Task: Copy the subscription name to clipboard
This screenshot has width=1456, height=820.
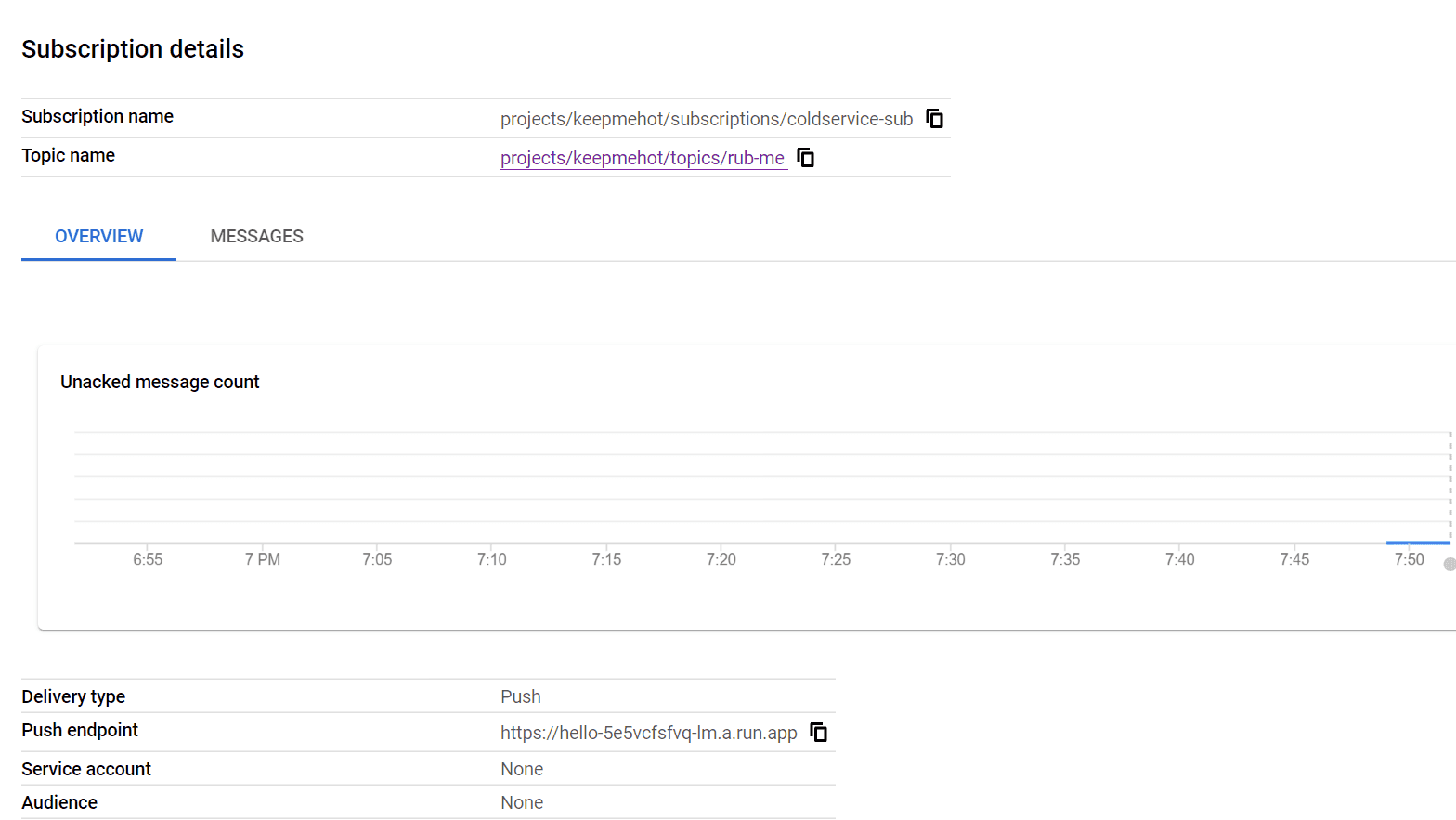Action: click(934, 119)
